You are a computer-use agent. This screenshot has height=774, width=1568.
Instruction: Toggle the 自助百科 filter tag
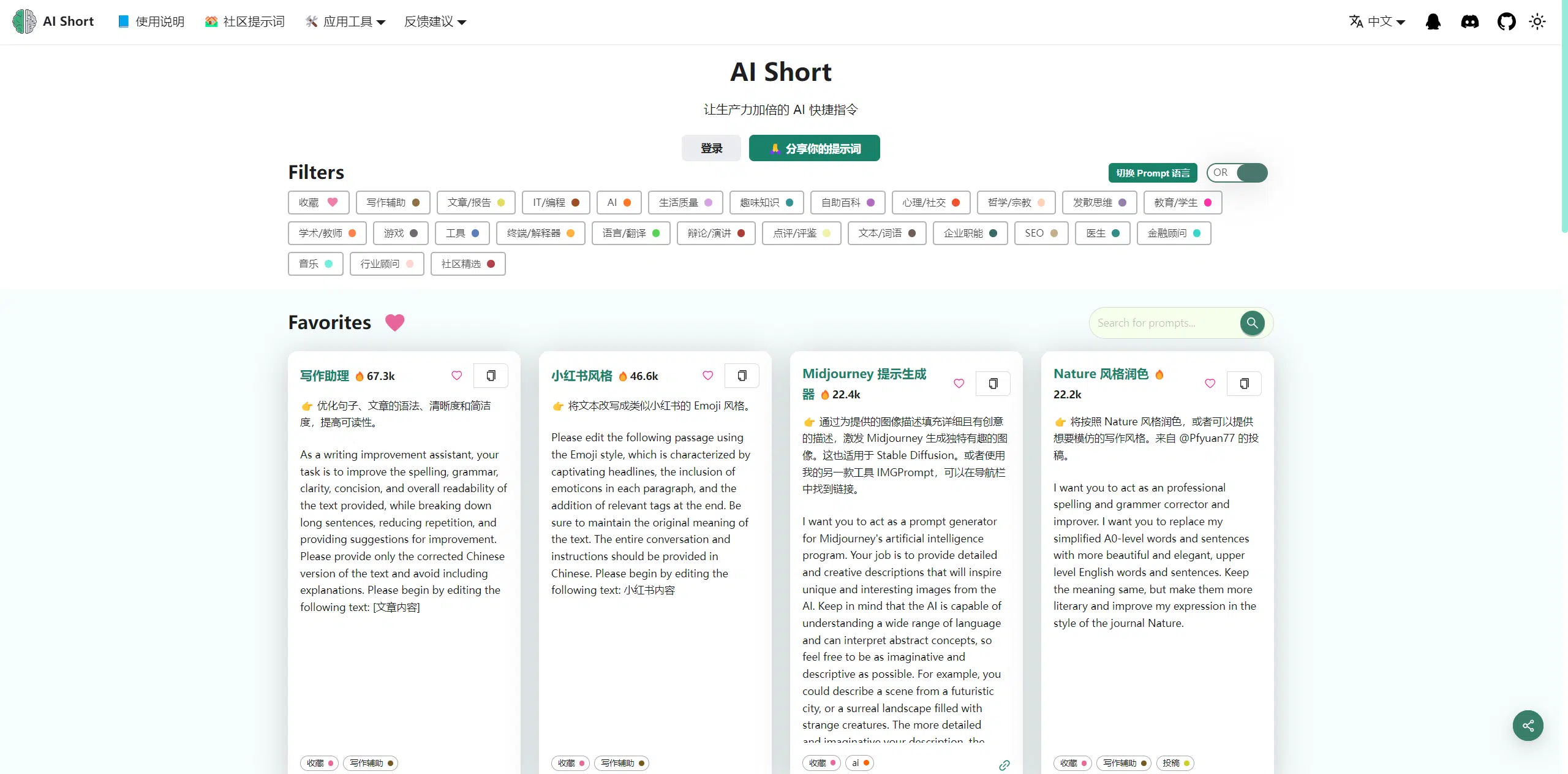pos(848,203)
